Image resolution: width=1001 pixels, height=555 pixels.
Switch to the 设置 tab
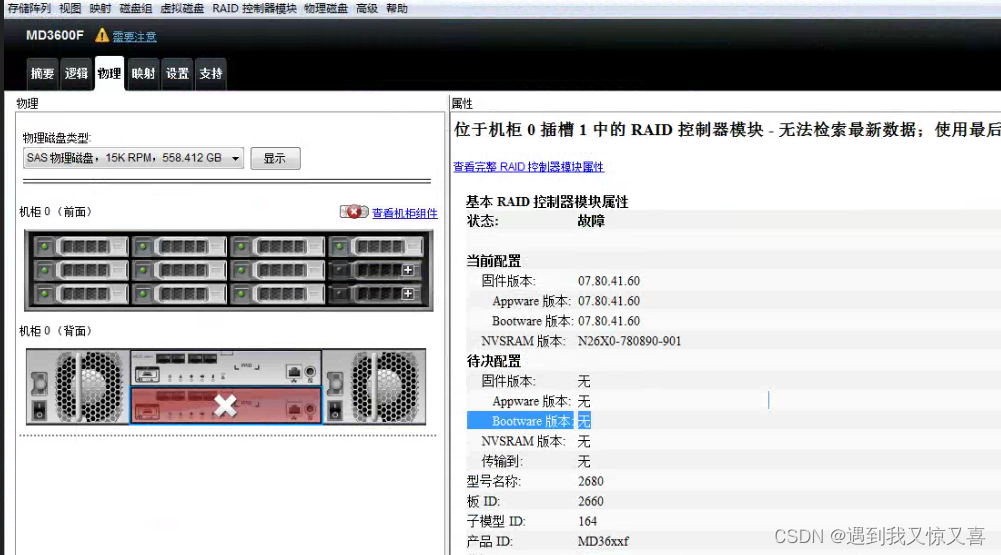click(177, 73)
